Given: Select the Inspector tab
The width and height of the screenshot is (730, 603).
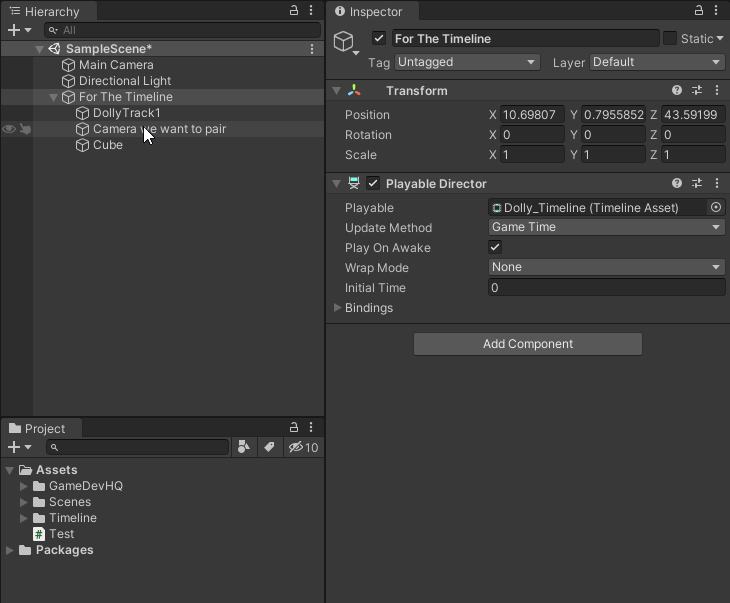Looking at the screenshot, I should click(372, 11).
